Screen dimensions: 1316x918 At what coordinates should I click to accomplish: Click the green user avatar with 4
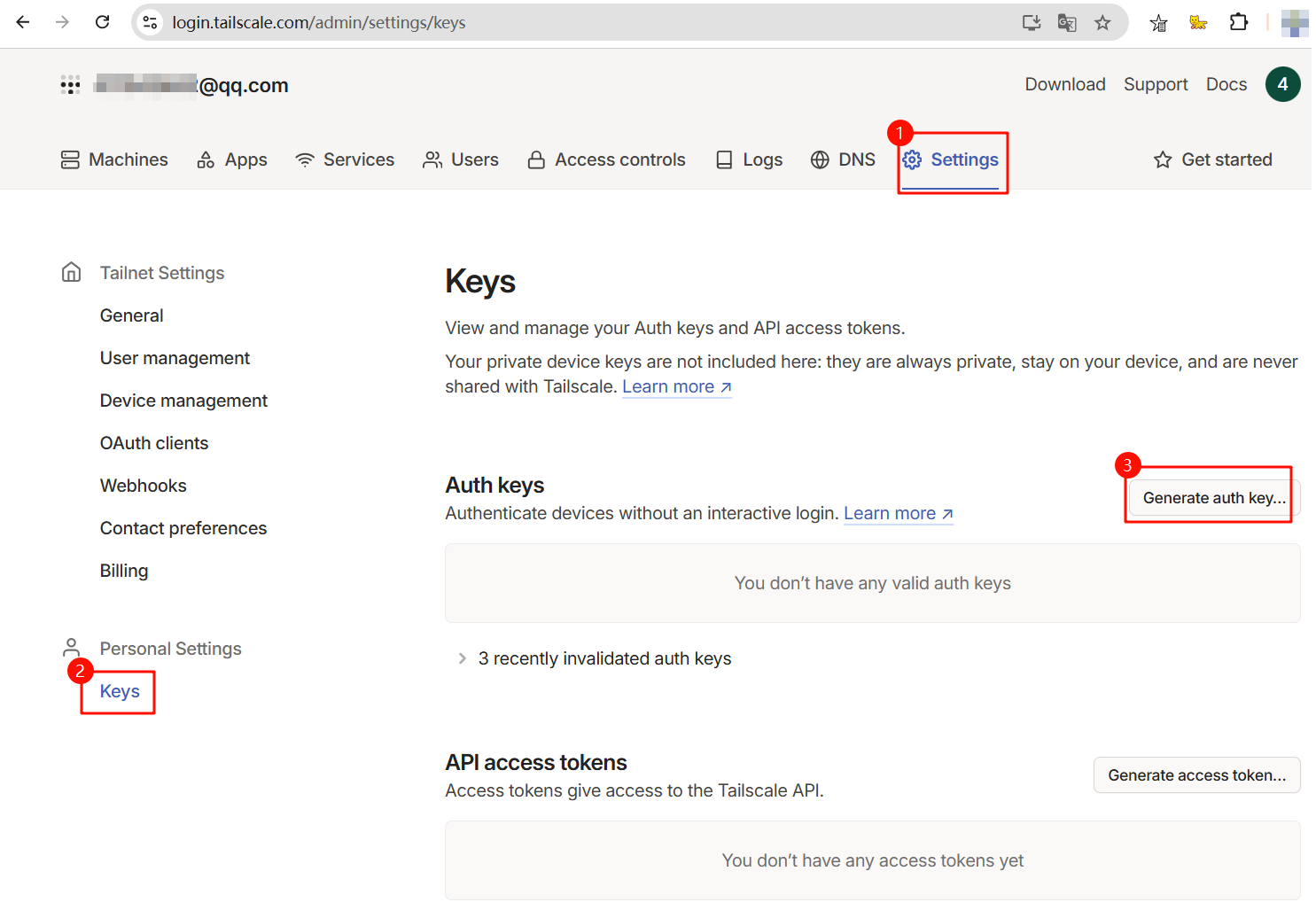pyautogui.click(x=1282, y=84)
